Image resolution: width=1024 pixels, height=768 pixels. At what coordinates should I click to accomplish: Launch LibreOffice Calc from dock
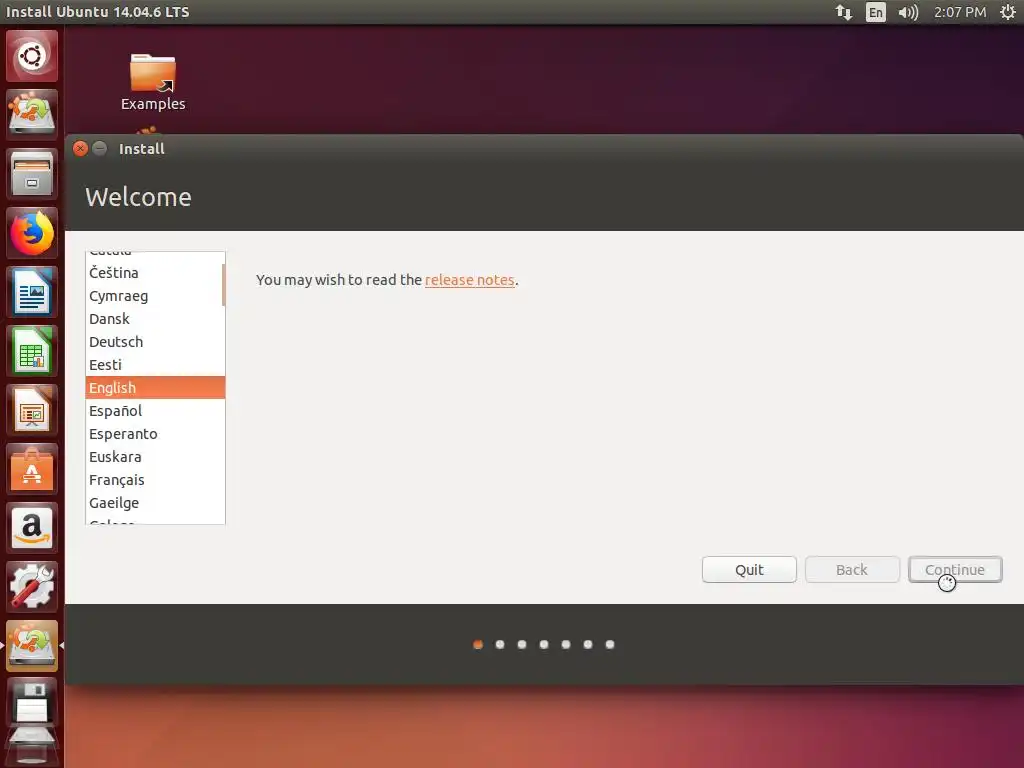(x=32, y=351)
